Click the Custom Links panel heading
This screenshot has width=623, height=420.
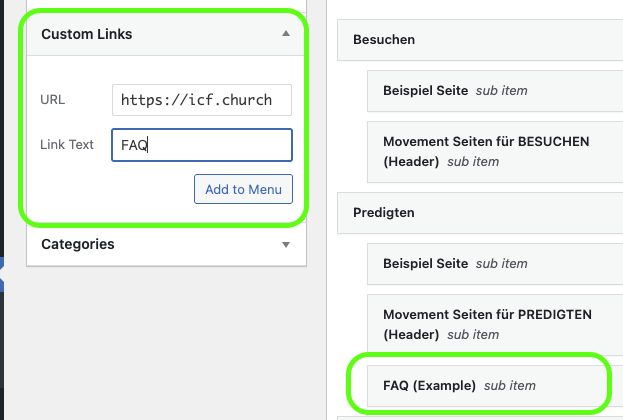pyautogui.click(x=87, y=34)
